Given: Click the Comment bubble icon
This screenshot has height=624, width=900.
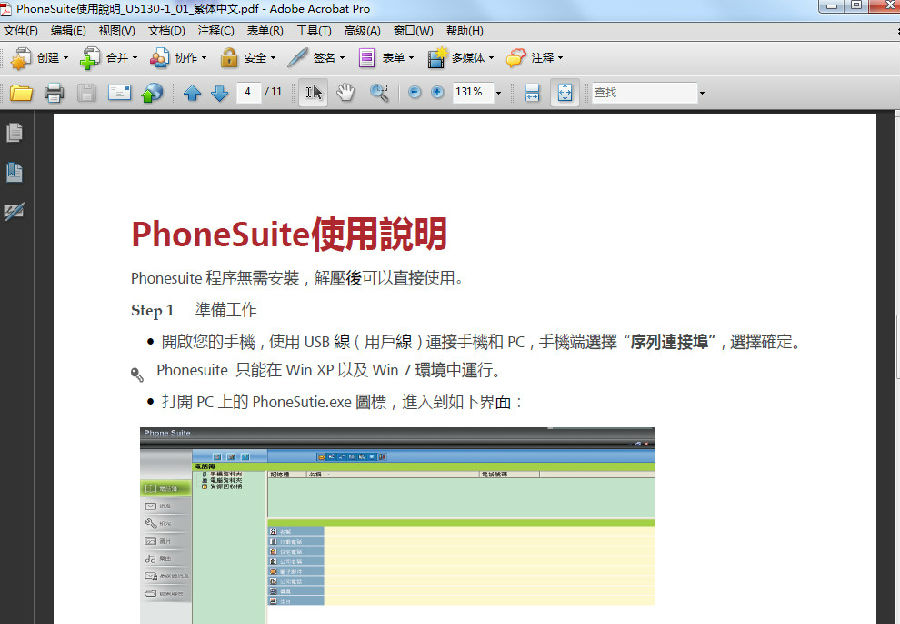Looking at the screenshot, I should (515, 57).
